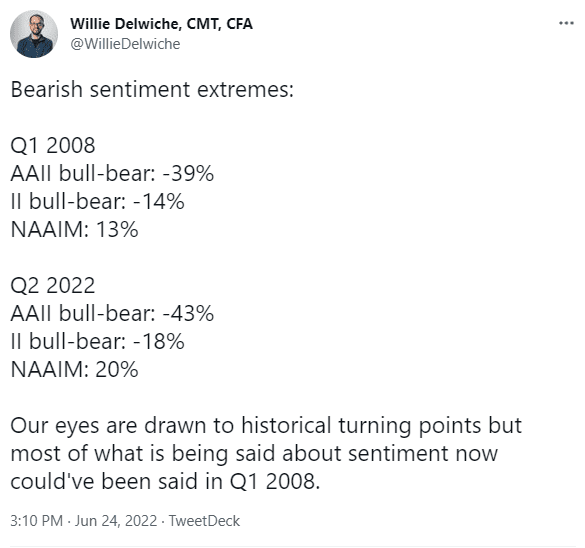Screen dimensions: 585x548
Task: Select the 'AAII bull-bear: -39%' line
Action: 112,173
